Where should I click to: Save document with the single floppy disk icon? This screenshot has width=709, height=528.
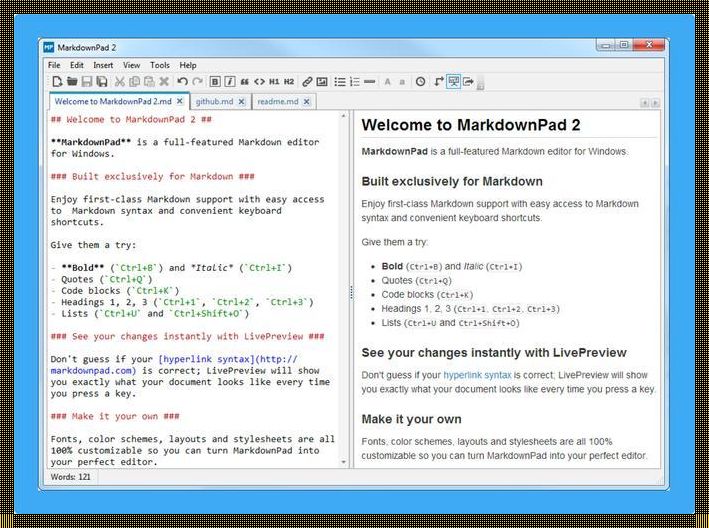[x=87, y=82]
